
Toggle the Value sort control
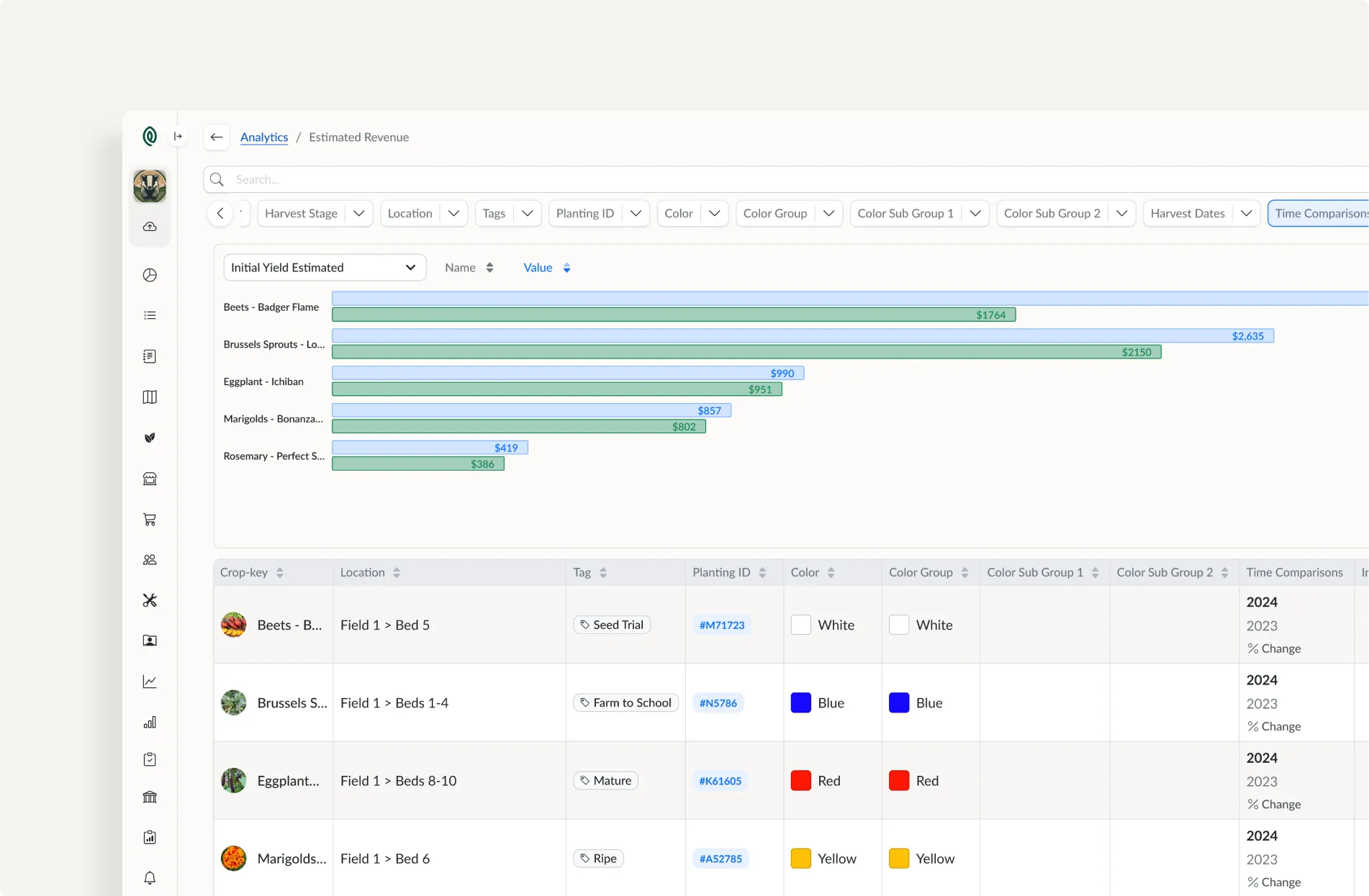click(x=546, y=267)
